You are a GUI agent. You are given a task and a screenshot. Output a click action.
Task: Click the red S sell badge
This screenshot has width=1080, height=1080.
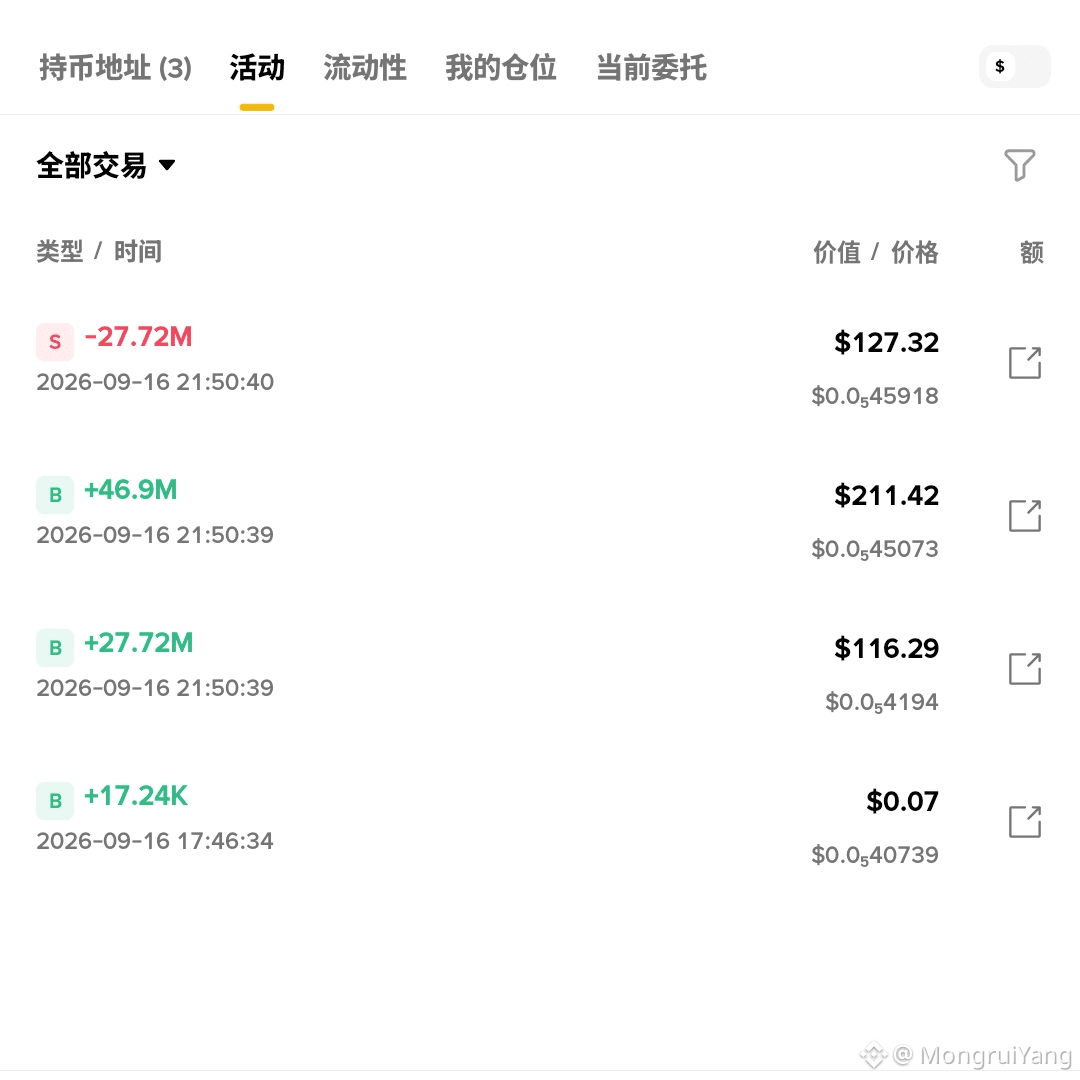click(x=55, y=342)
